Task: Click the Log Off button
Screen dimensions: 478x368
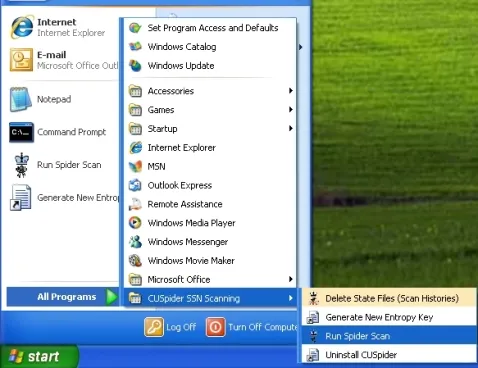Action: [170, 327]
